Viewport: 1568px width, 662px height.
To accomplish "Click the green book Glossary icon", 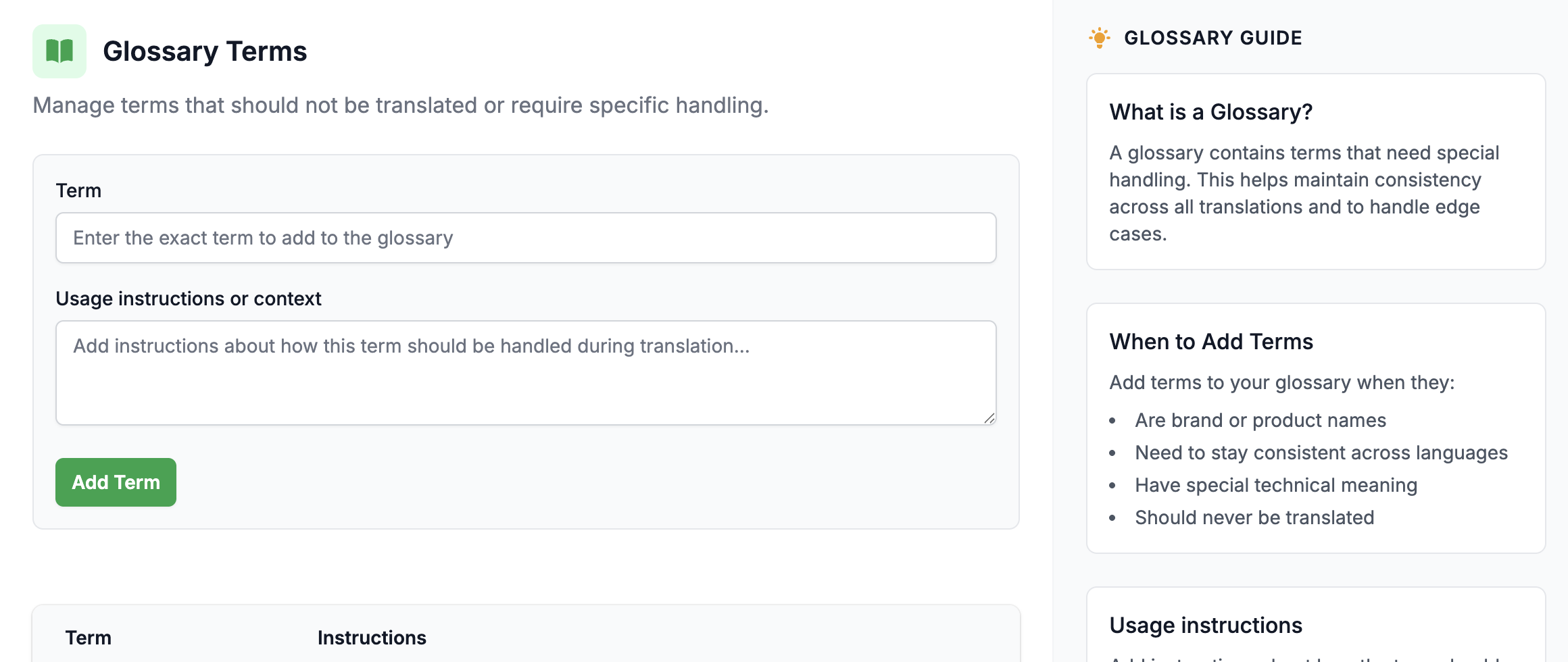I will tap(59, 51).
